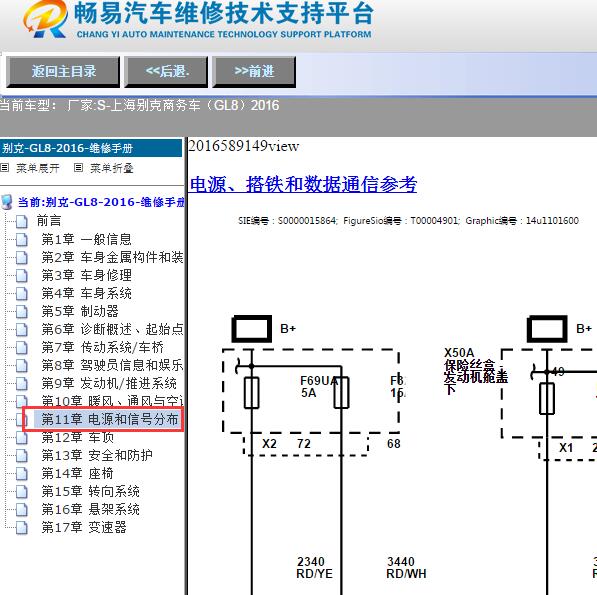This screenshot has width=597, height=595.
Task: Click the page icon beside 第7章
Action: pyautogui.click(x=22, y=348)
